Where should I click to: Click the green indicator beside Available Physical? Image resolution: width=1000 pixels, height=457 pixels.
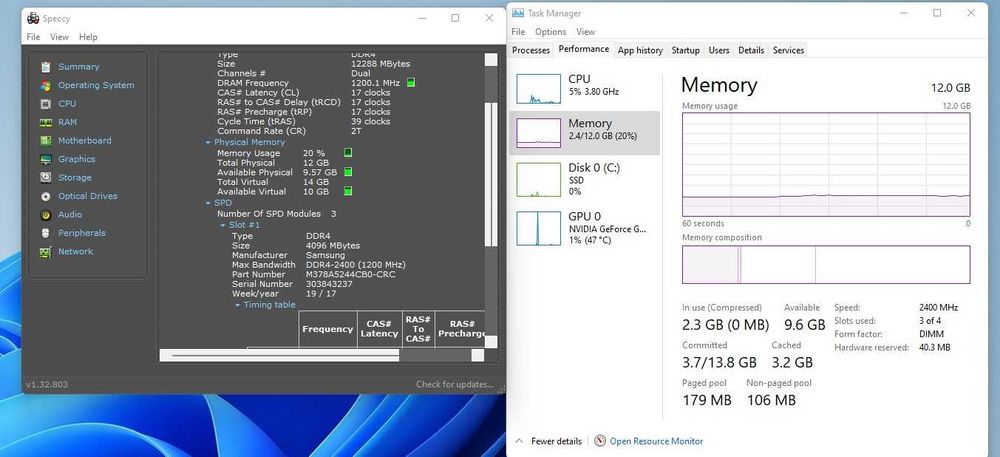348,171
